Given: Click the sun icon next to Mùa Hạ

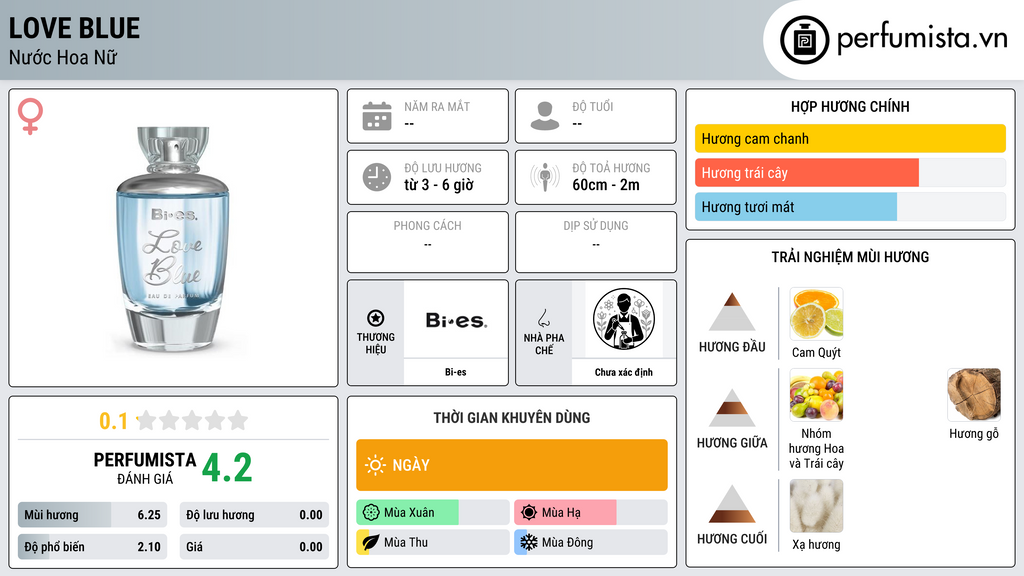Looking at the screenshot, I should tap(529, 512).
